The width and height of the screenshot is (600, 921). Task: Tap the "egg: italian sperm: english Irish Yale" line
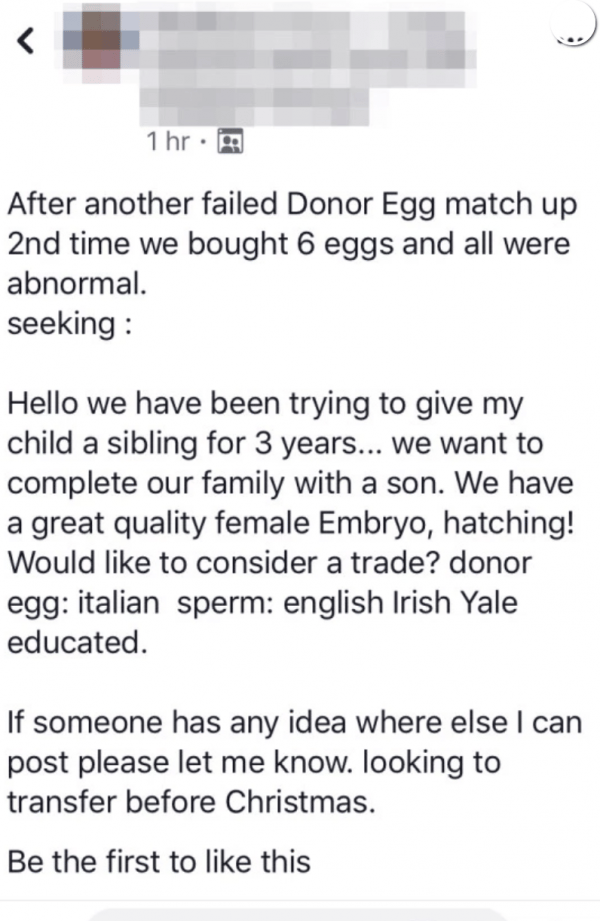263,604
